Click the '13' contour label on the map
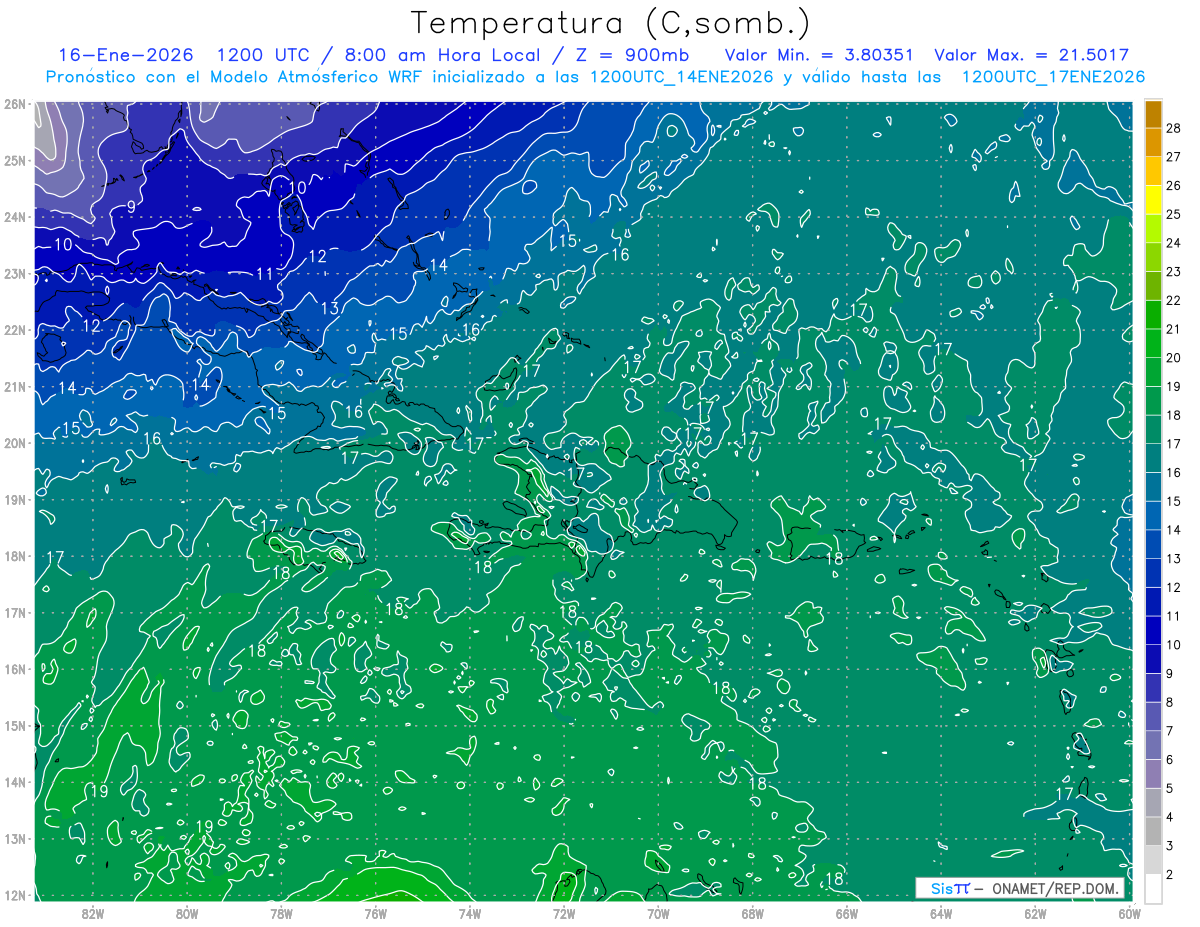The height and width of the screenshot is (927, 1200). point(330,308)
